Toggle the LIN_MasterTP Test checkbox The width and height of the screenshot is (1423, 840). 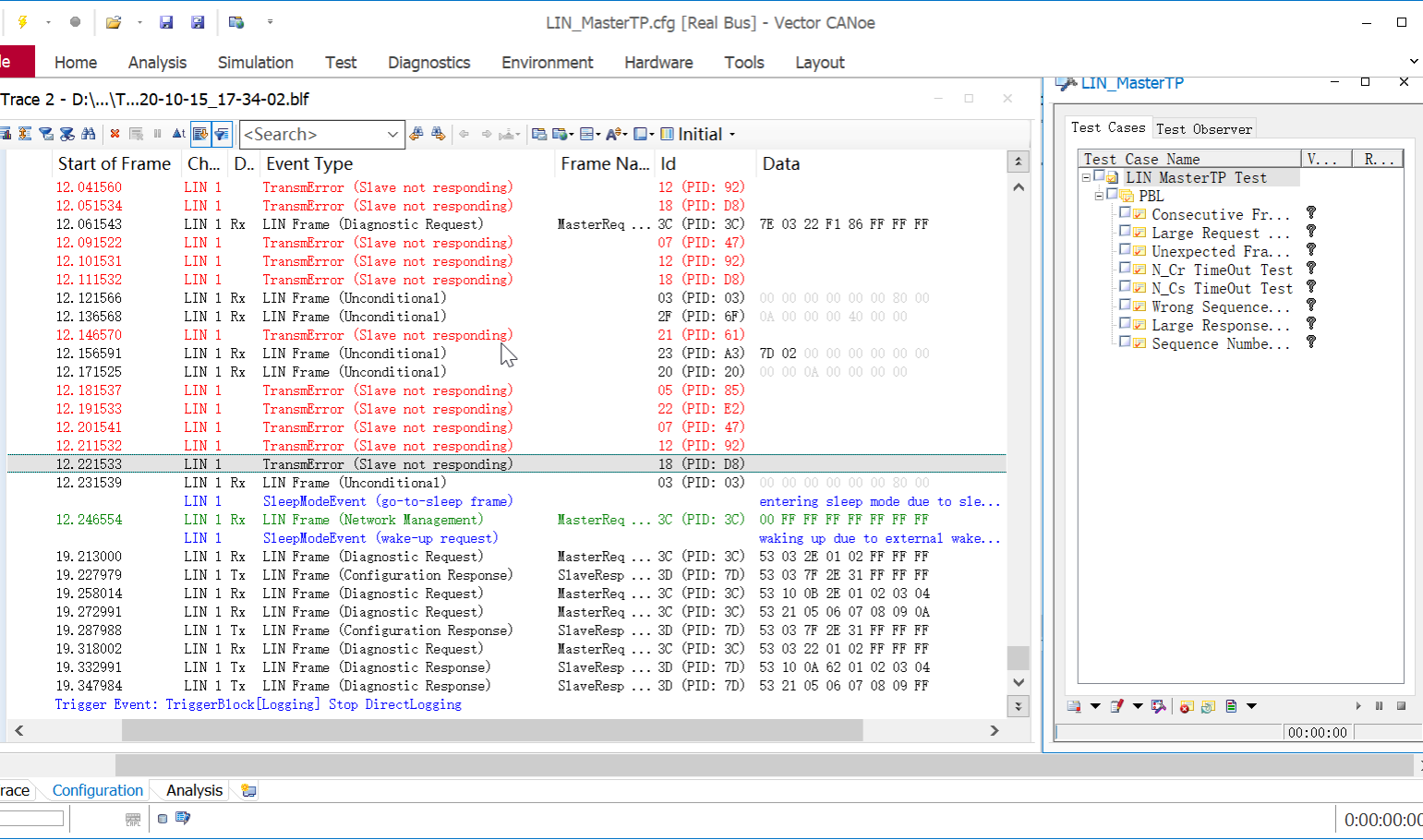coord(1099,175)
